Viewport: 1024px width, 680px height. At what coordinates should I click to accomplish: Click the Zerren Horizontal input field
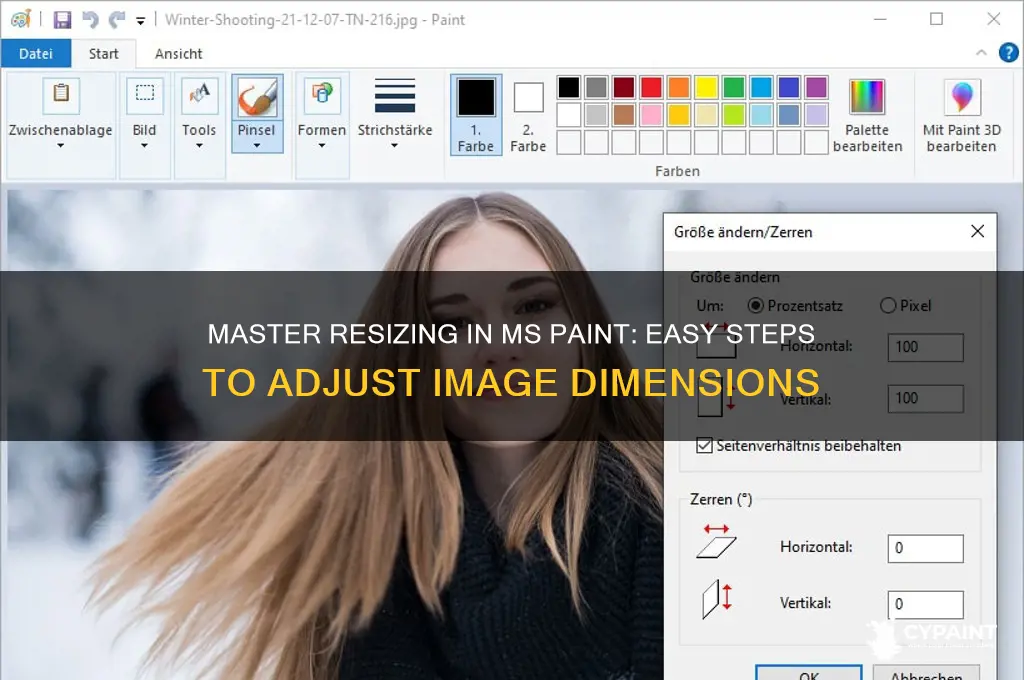click(x=925, y=548)
